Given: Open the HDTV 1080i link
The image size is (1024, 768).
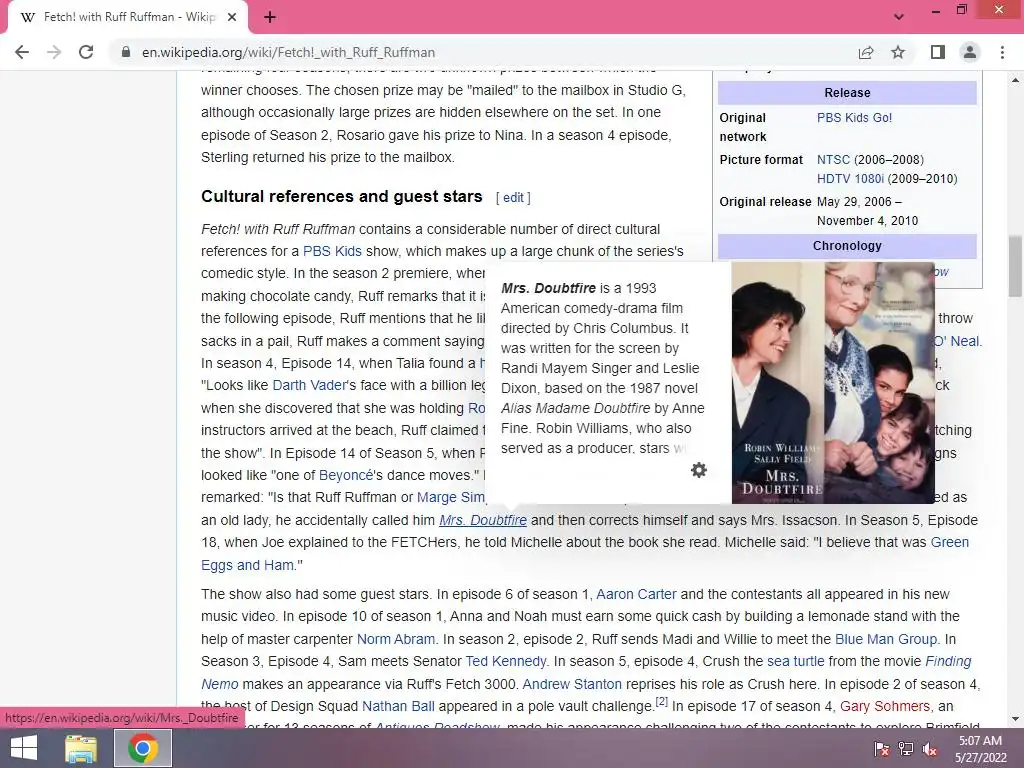Looking at the screenshot, I should tap(850, 179).
